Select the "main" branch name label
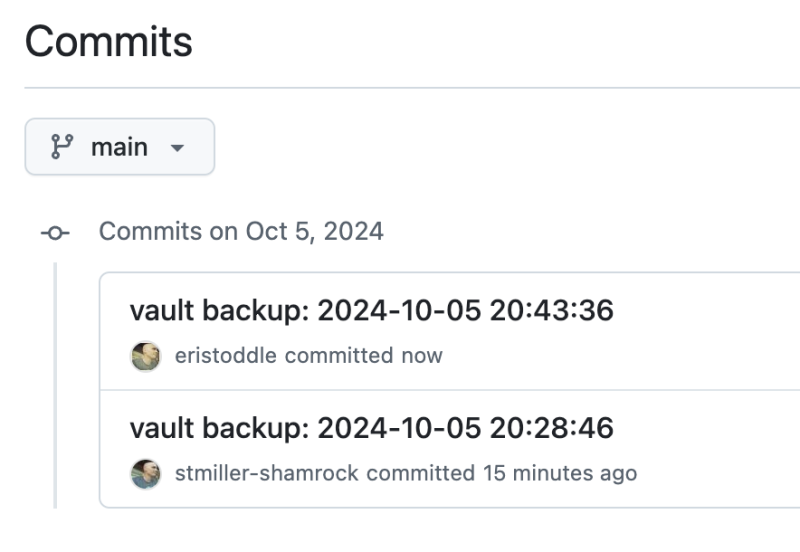The image size is (800, 552). 119,147
